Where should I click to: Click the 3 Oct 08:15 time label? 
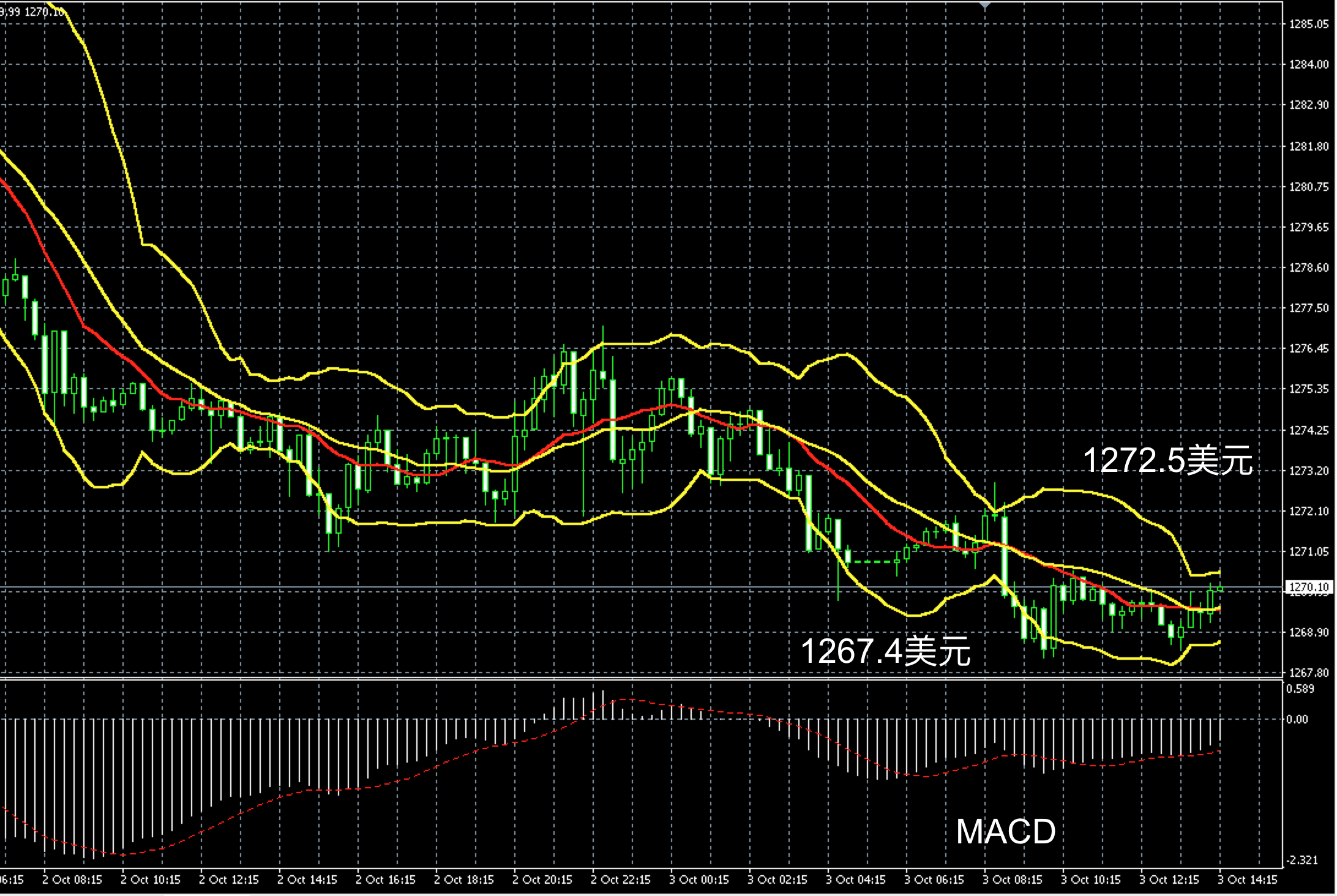[1012, 880]
